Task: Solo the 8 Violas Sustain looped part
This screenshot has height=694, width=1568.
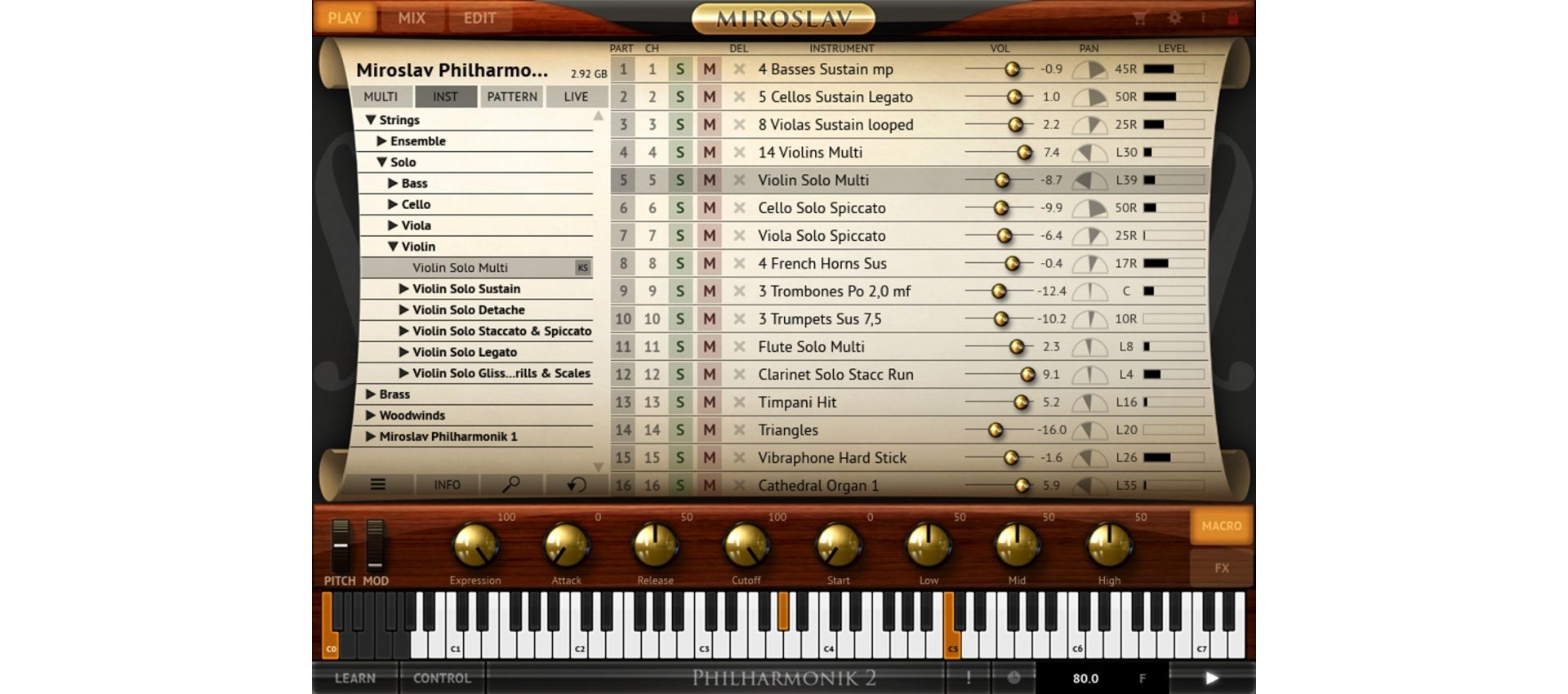Action: (x=679, y=125)
